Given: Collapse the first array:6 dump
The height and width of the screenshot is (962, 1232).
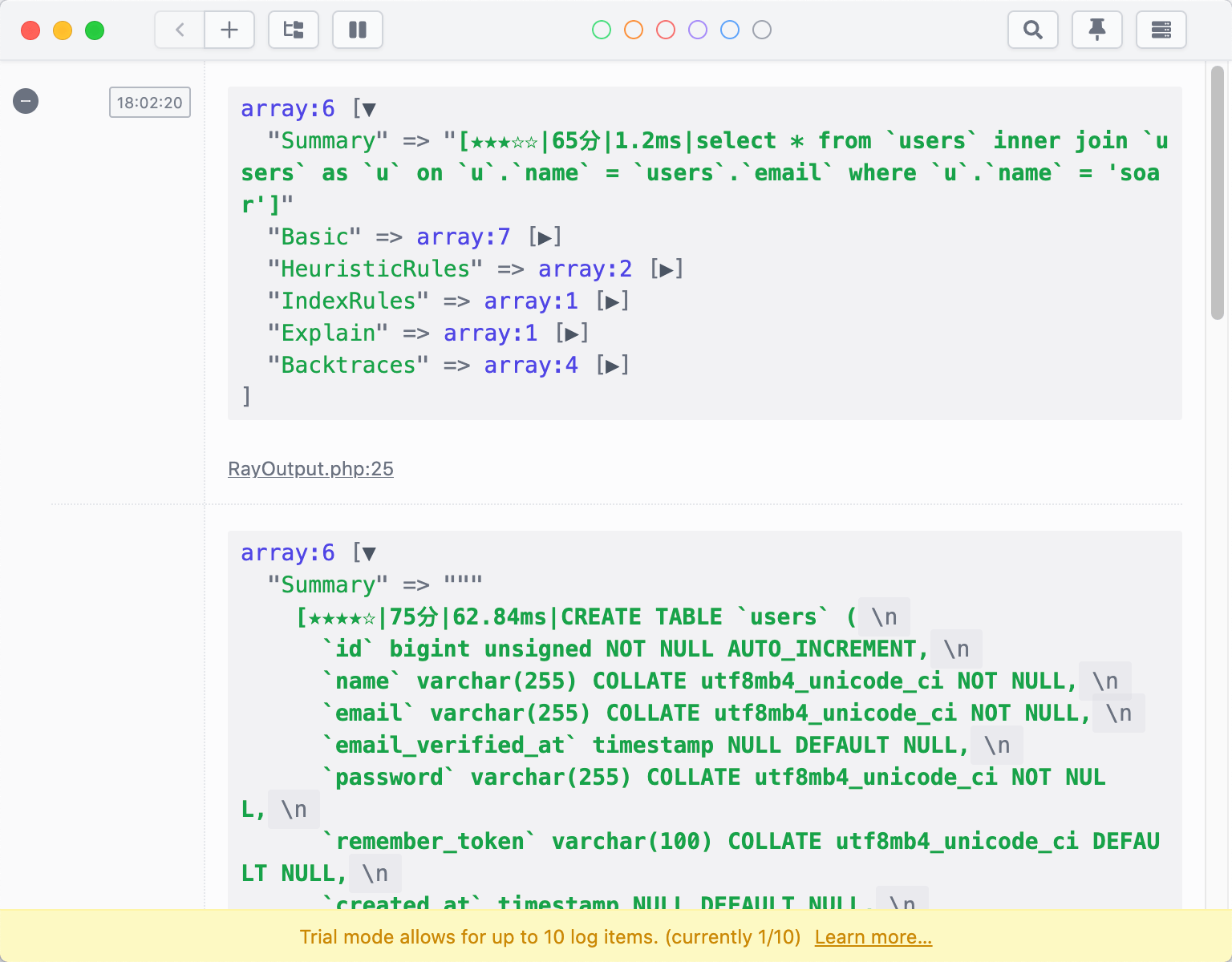Looking at the screenshot, I should pos(369,109).
